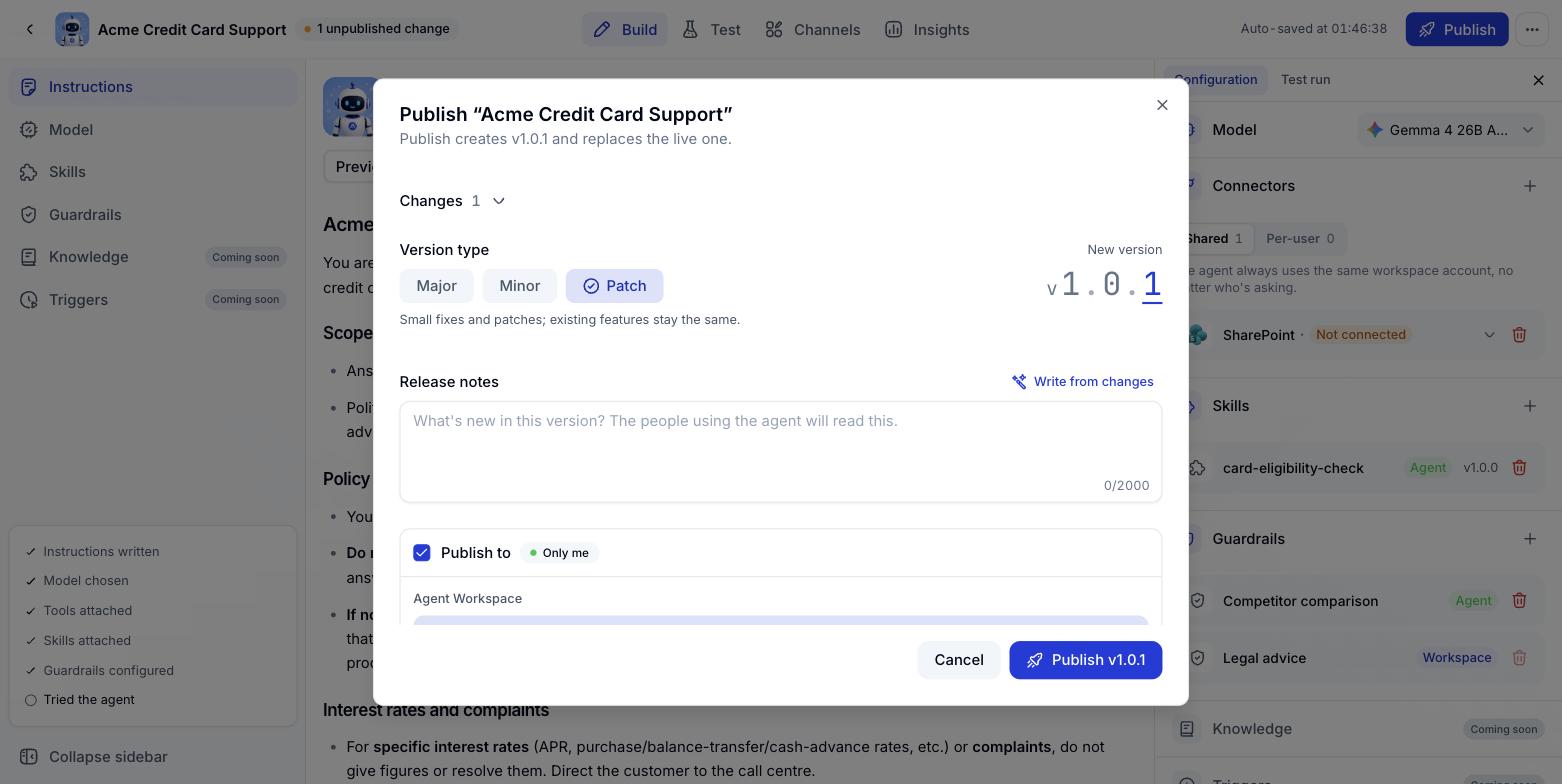The width and height of the screenshot is (1562, 784).
Task: Click the Collapse sidebar icon
Action: click(29, 757)
